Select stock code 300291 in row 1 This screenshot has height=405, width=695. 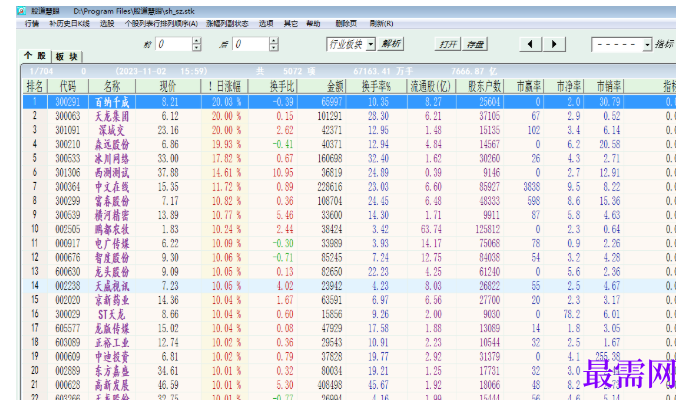(68, 102)
